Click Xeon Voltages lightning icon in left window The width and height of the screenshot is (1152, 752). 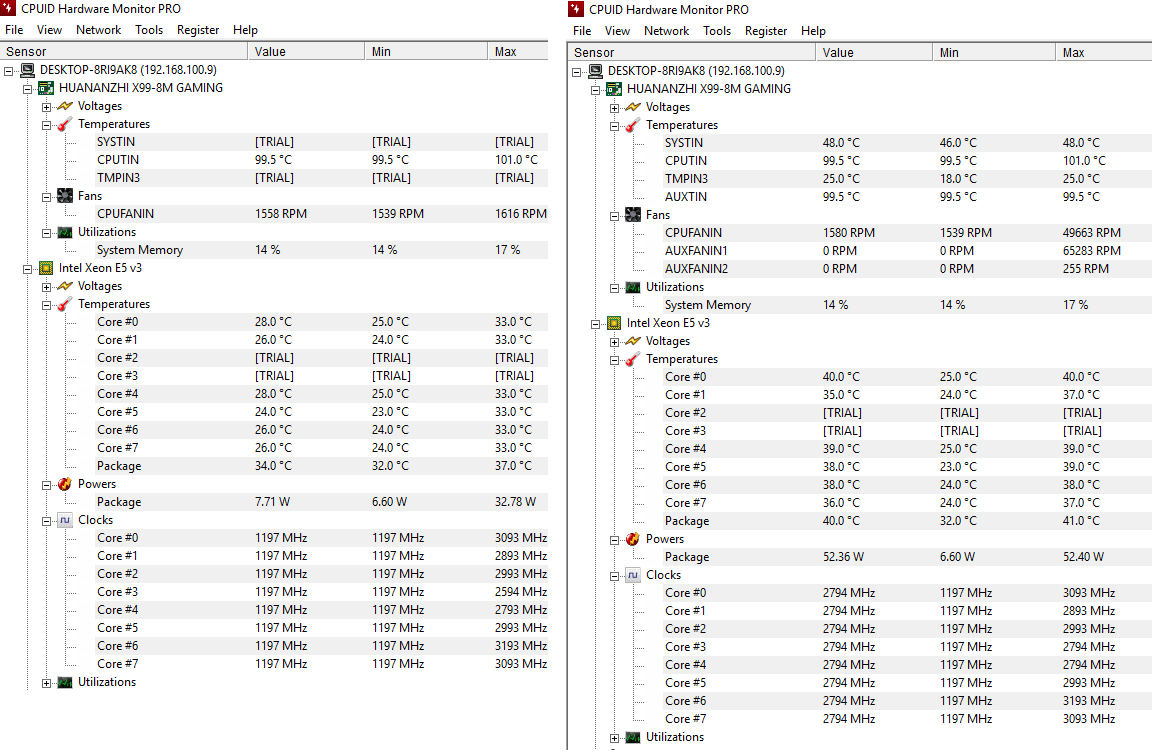[65, 286]
